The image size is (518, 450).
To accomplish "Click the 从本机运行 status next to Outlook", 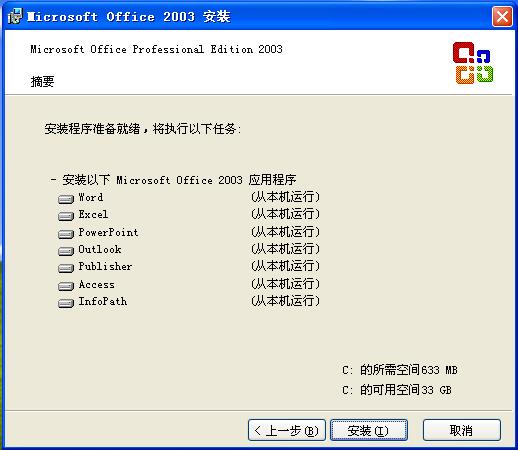I will tap(285, 249).
